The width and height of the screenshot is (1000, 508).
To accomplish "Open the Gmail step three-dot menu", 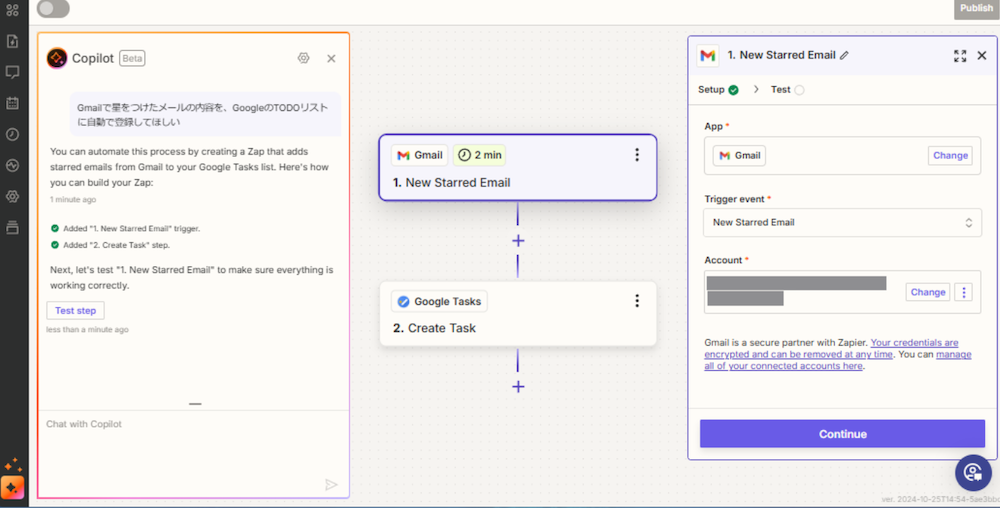I will [636, 155].
